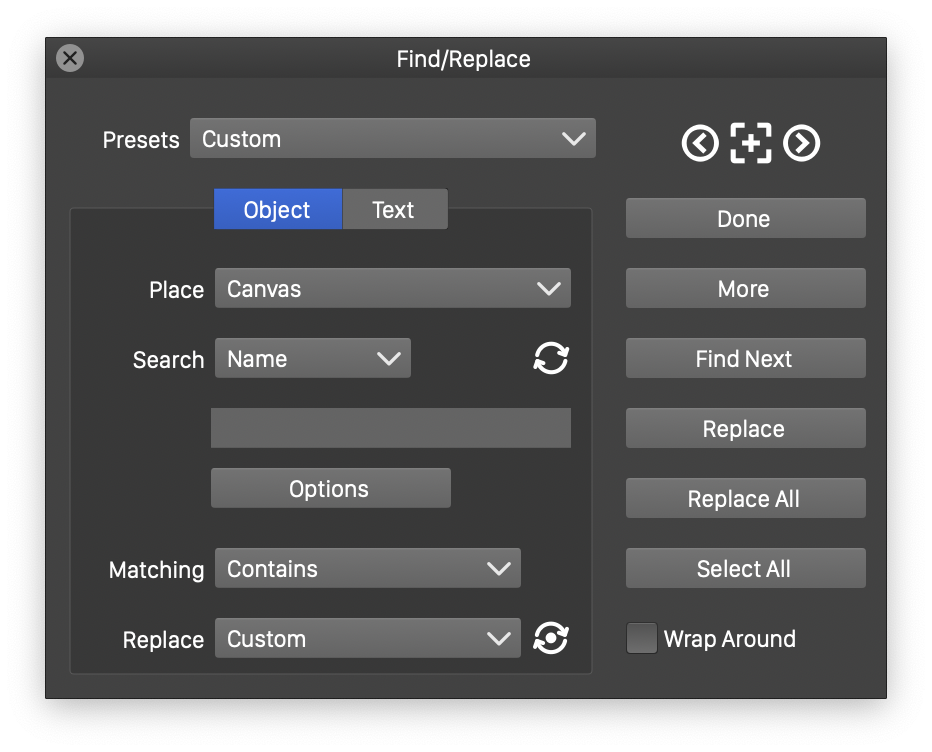
Task: Click the center-on-selection crosshair icon
Action: point(751,144)
